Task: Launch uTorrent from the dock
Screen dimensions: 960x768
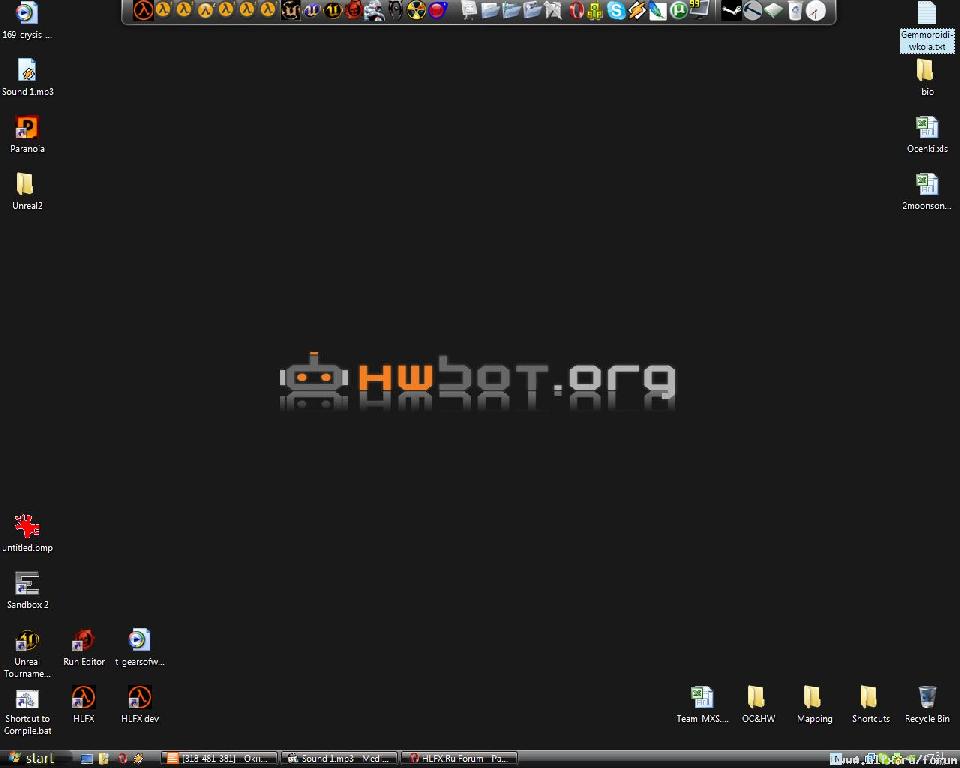Action: [x=678, y=10]
